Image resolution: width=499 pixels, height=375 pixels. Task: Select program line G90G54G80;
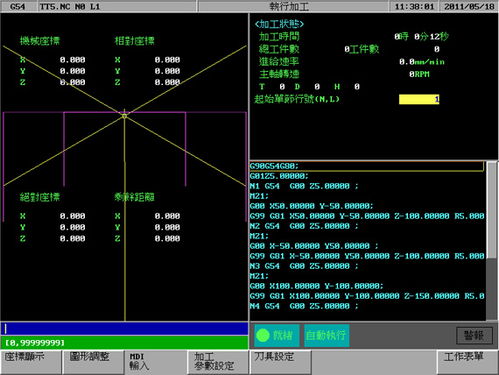tap(367, 166)
